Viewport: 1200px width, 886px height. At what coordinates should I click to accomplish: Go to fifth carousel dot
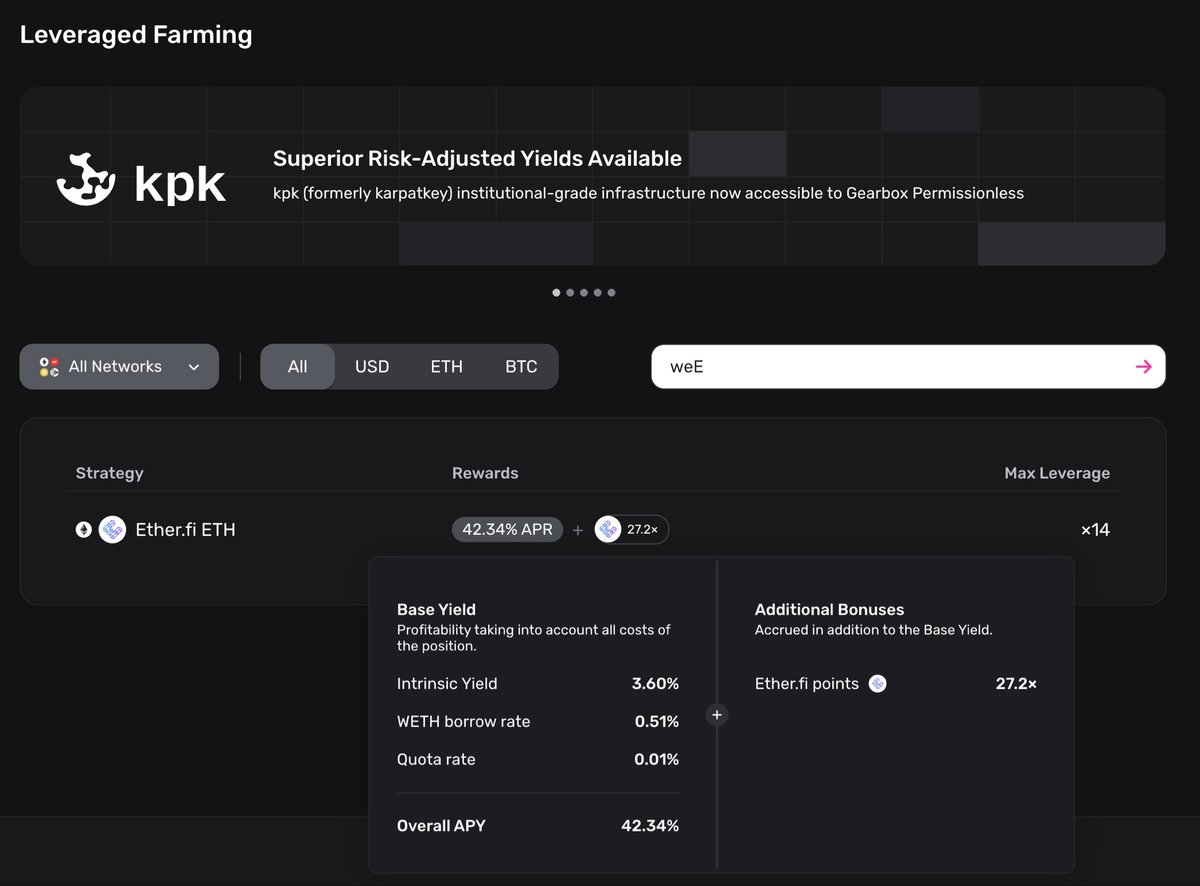611,293
